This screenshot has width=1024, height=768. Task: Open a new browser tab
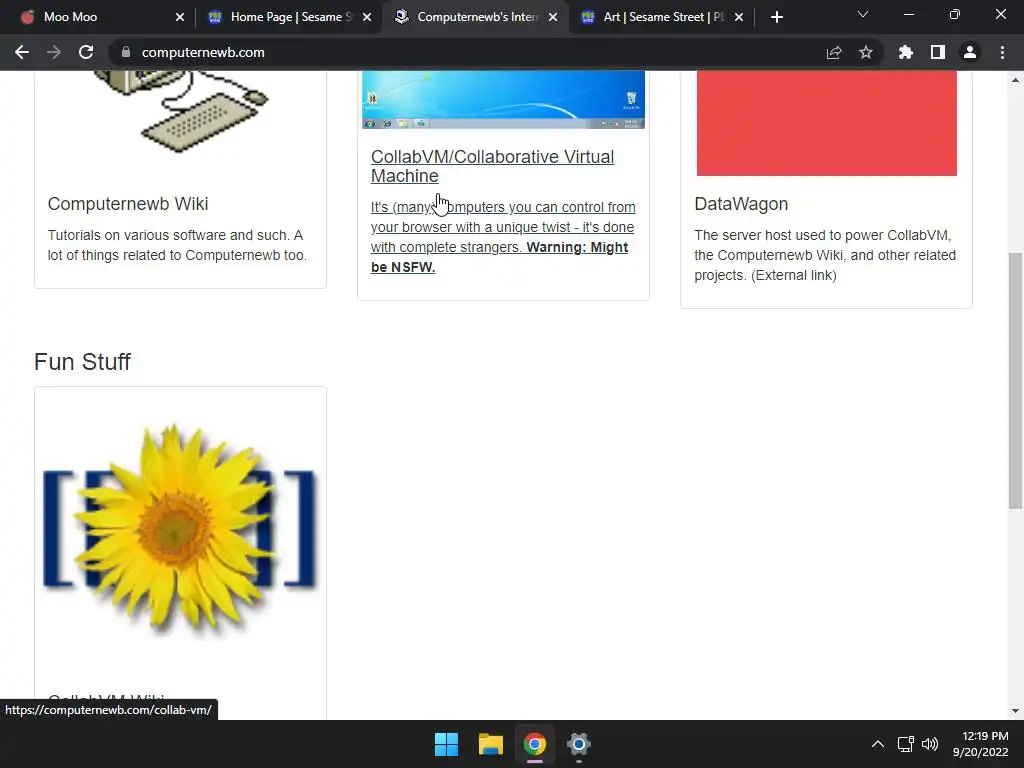pyautogui.click(x=776, y=17)
